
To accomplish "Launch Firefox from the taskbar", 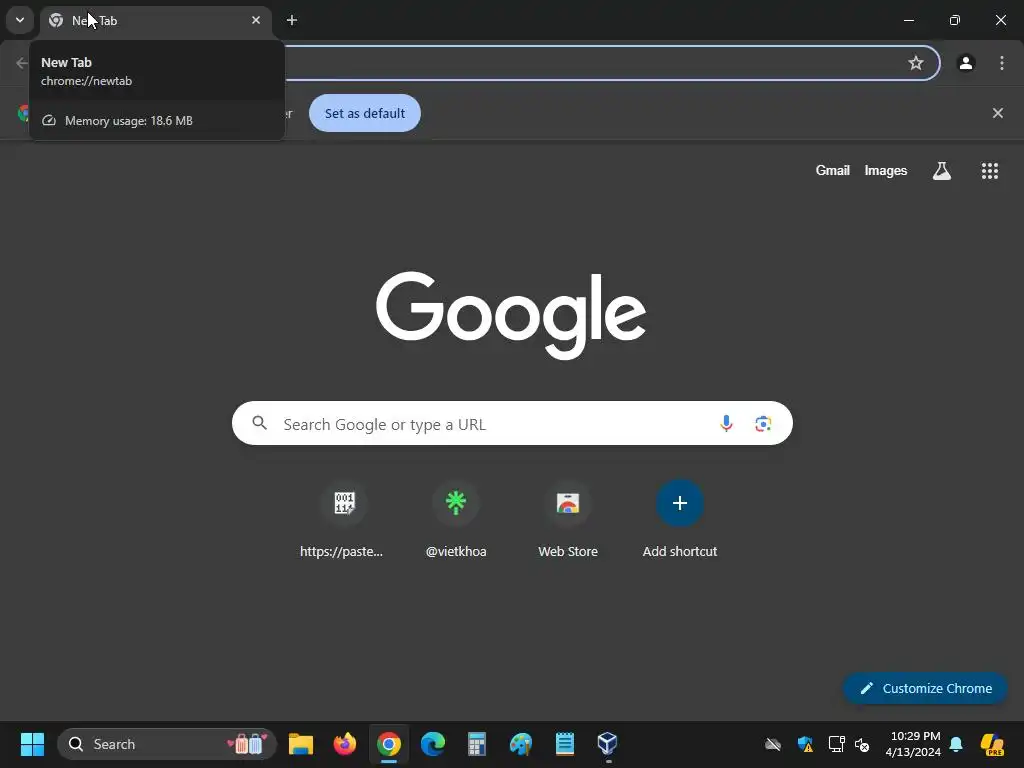I will click(x=345, y=744).
